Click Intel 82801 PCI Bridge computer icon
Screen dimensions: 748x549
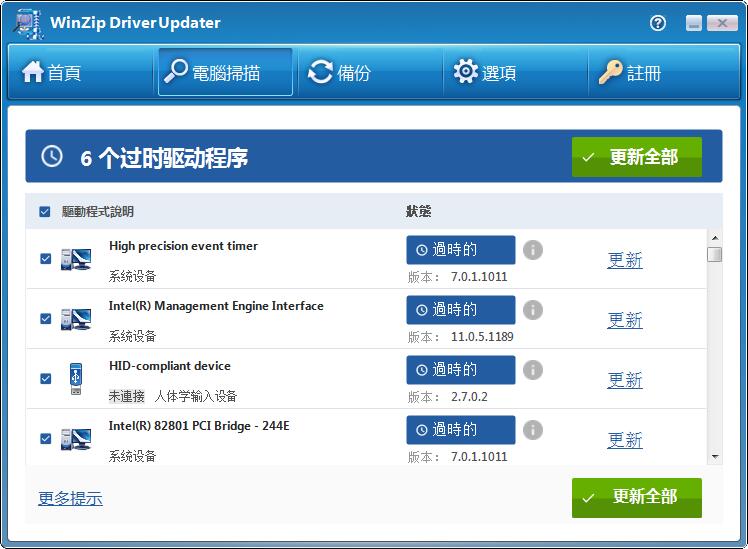coord(76,439)
